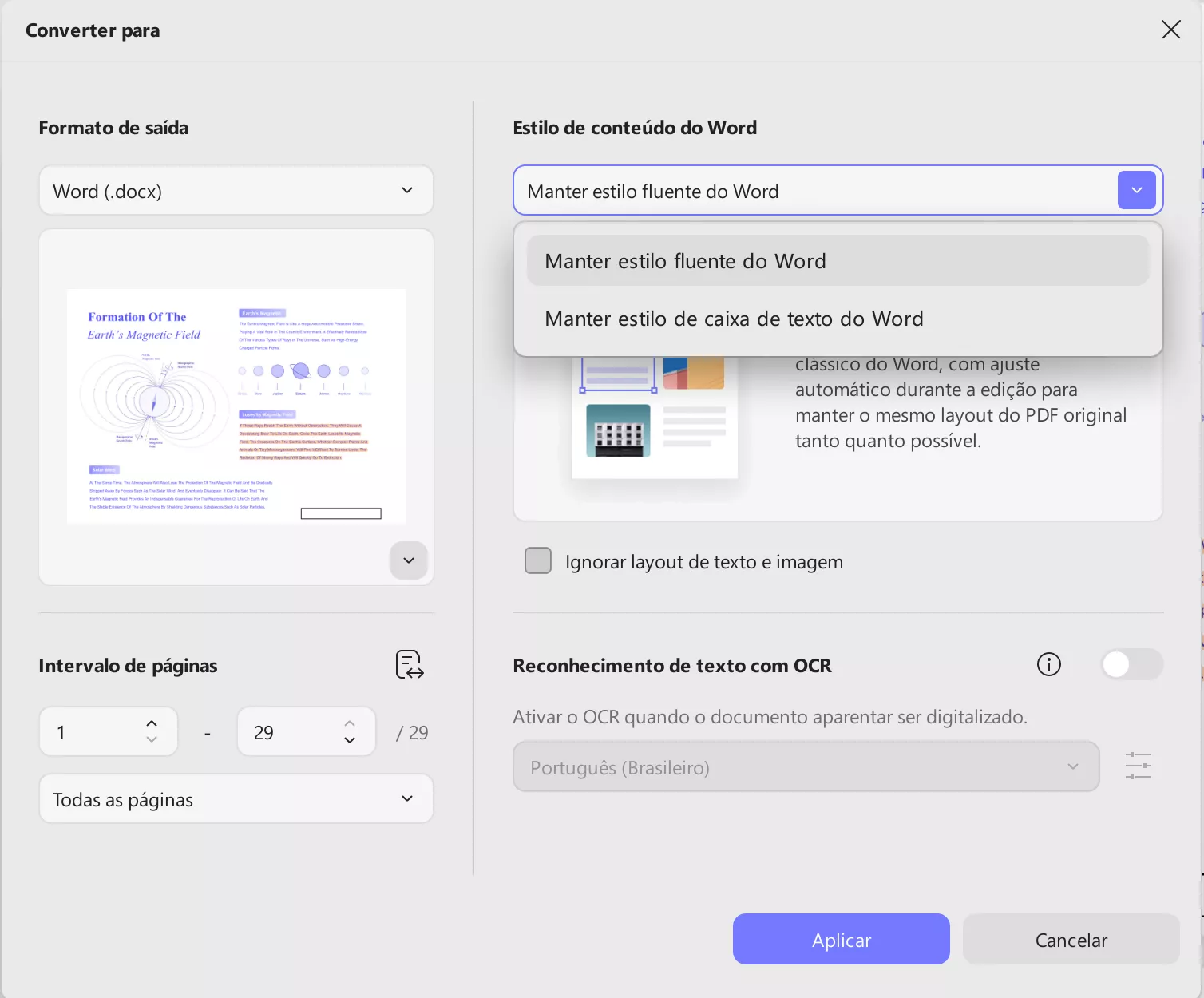Viewport: 1204px width, 998px height.
Task: Expand the preview thumbnail chevron button
Action: [x=409, y=560]
